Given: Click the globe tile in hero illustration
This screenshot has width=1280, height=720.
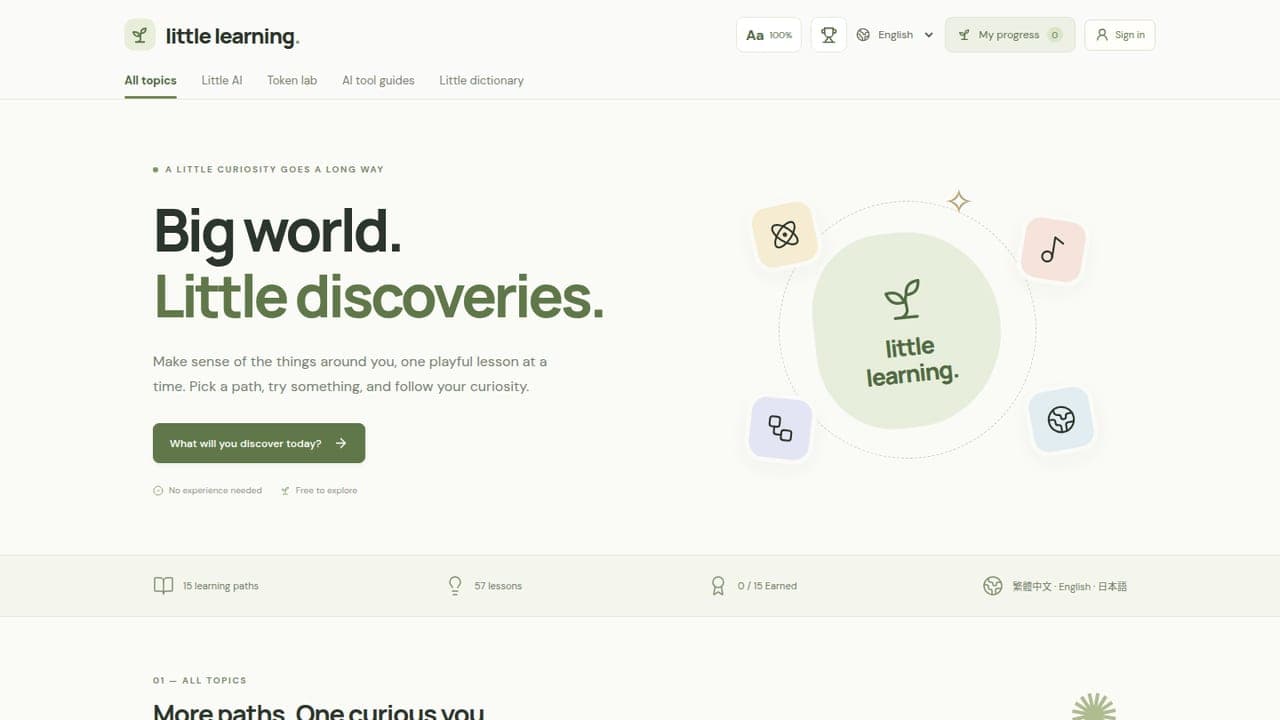Looking at the screenshot, I should click(1061, 419).
